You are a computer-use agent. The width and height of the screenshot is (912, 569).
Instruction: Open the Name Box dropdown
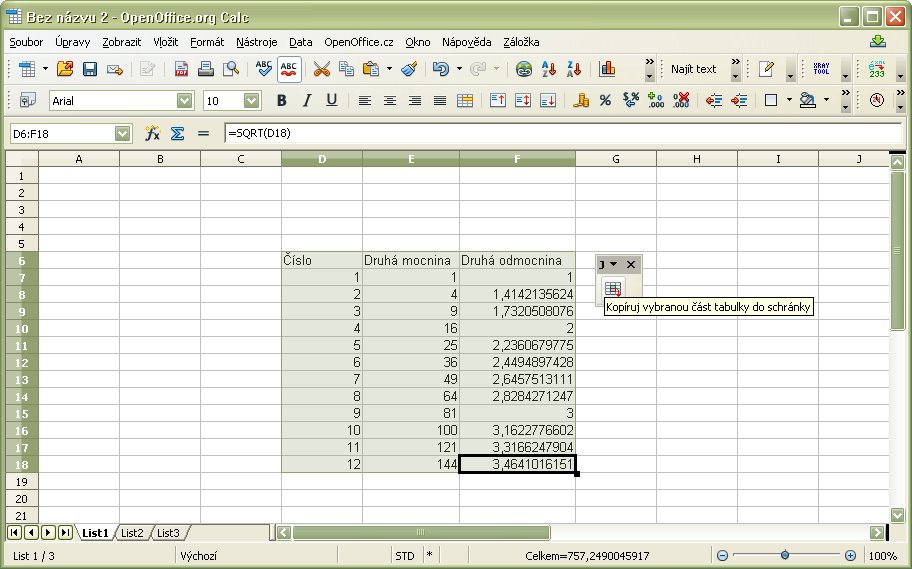coord(123,133)
